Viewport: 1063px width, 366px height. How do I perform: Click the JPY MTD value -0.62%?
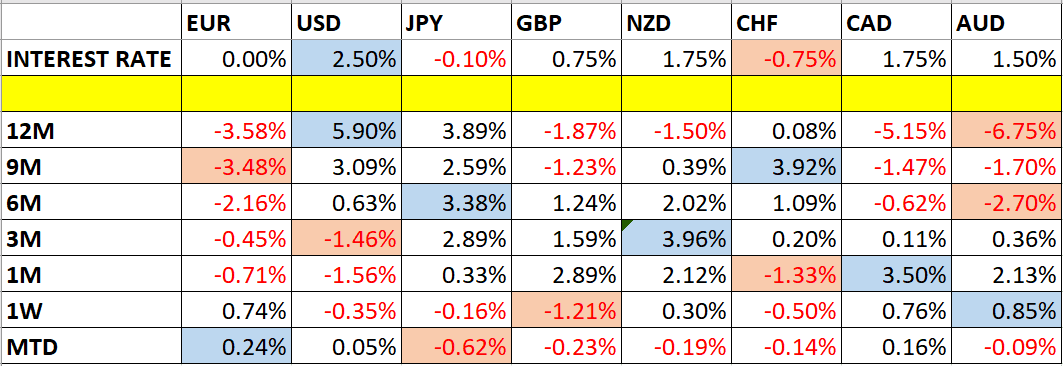point(456,346)
